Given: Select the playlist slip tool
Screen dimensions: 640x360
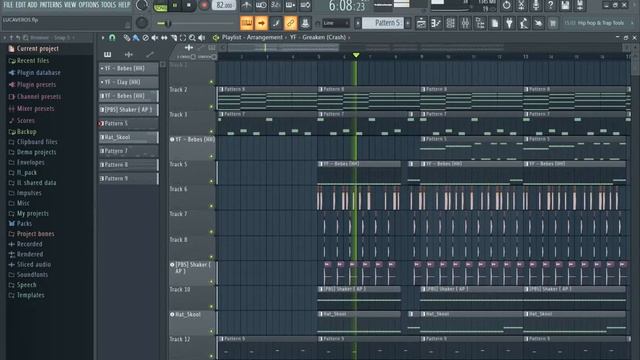Looking at the screenshot, I should 164,38.
